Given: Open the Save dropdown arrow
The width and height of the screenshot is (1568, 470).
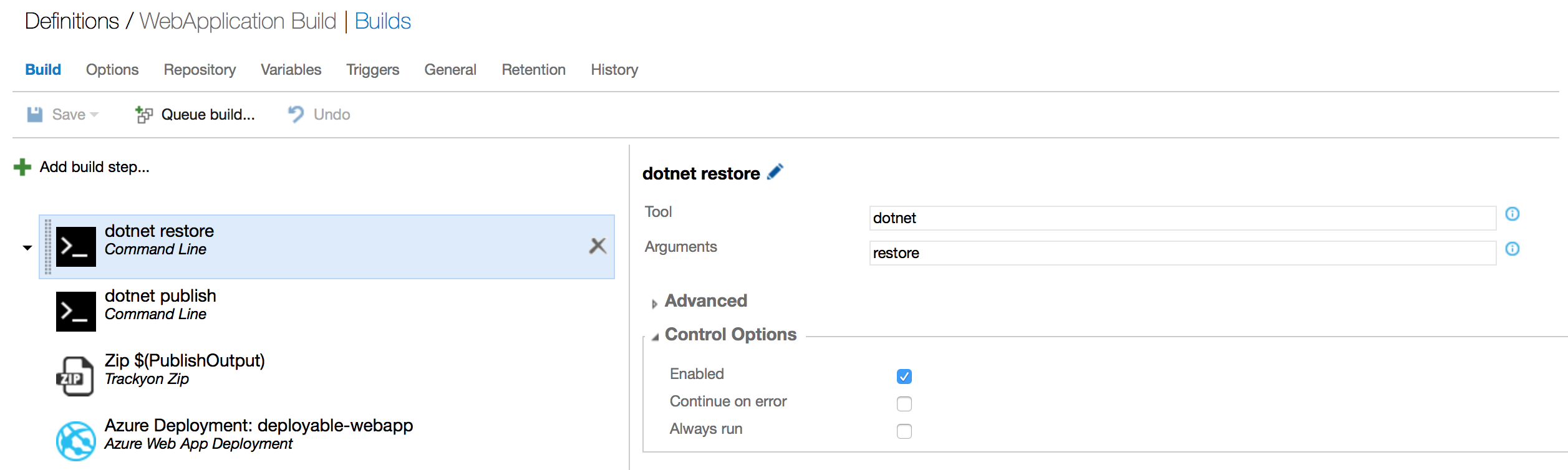Looking at the screenshot, I should (x=94, y=115).
